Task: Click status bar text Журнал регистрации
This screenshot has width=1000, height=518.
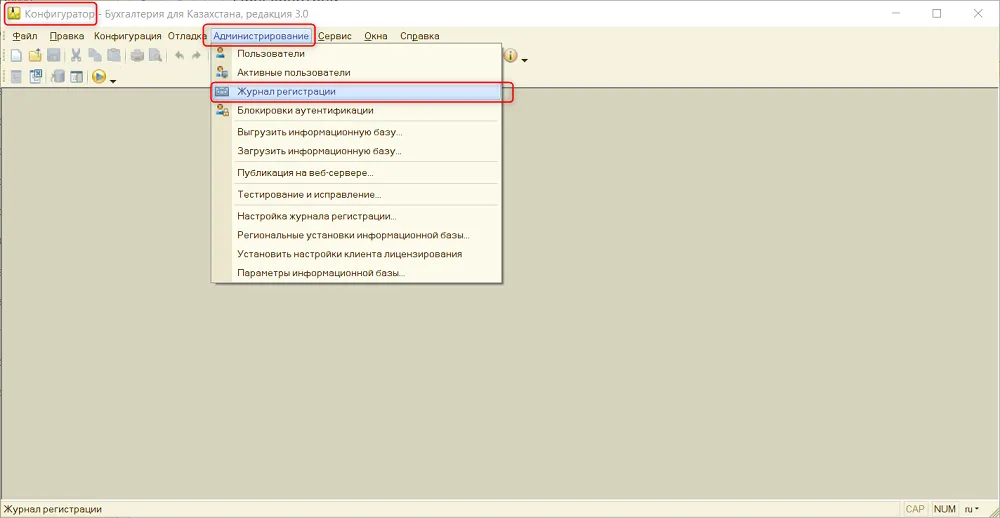Action: [54, 509]
